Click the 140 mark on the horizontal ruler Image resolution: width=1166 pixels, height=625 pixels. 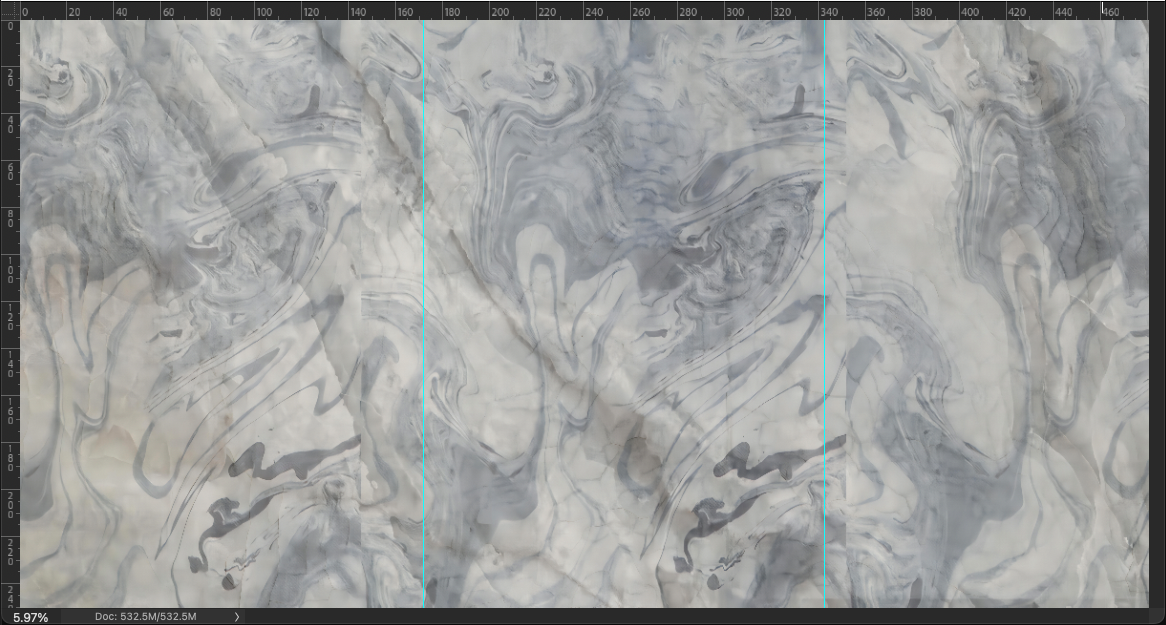pos(357,12)
